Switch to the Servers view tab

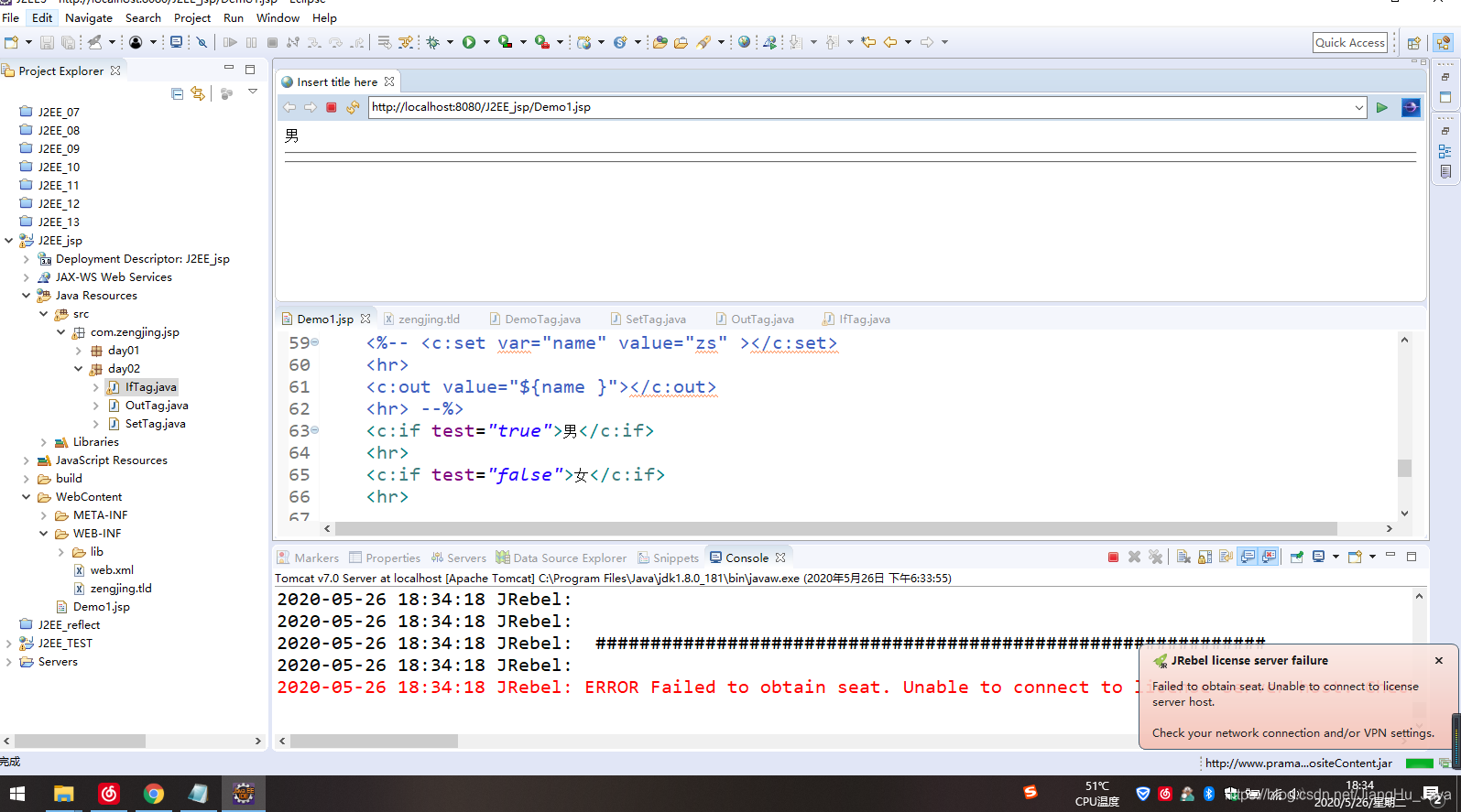pos(459,558)
